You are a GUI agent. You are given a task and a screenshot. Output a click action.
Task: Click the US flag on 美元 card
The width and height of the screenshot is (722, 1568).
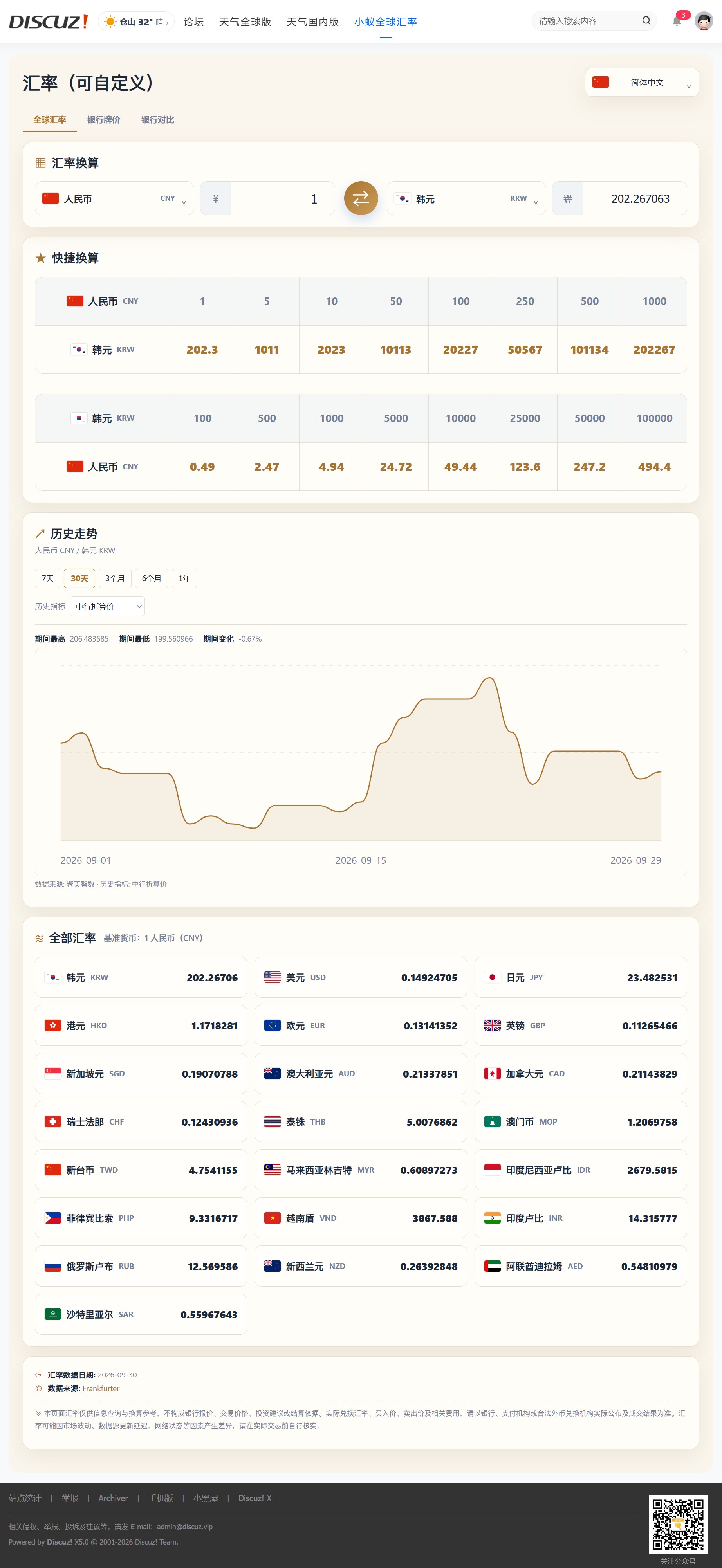coord(272,977)
